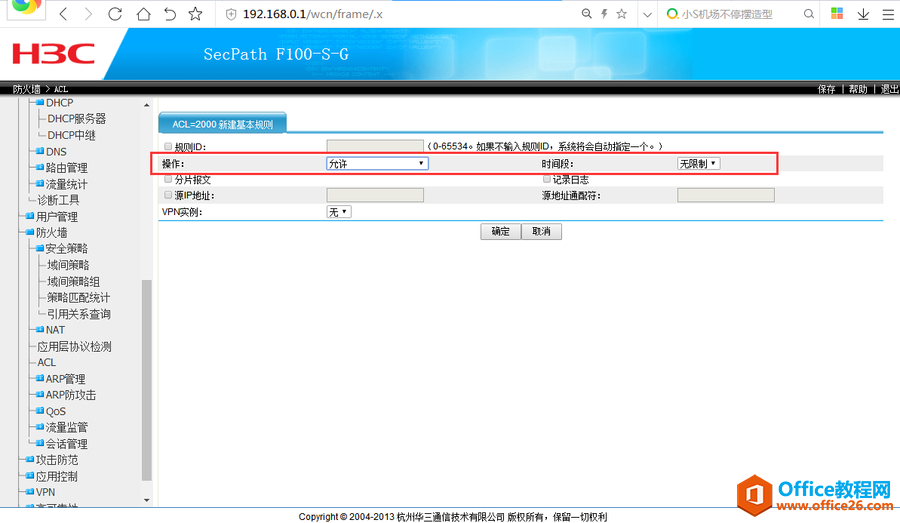Click the favorites star icon in address bar
The image size is (900, 523).
point(622,14)
